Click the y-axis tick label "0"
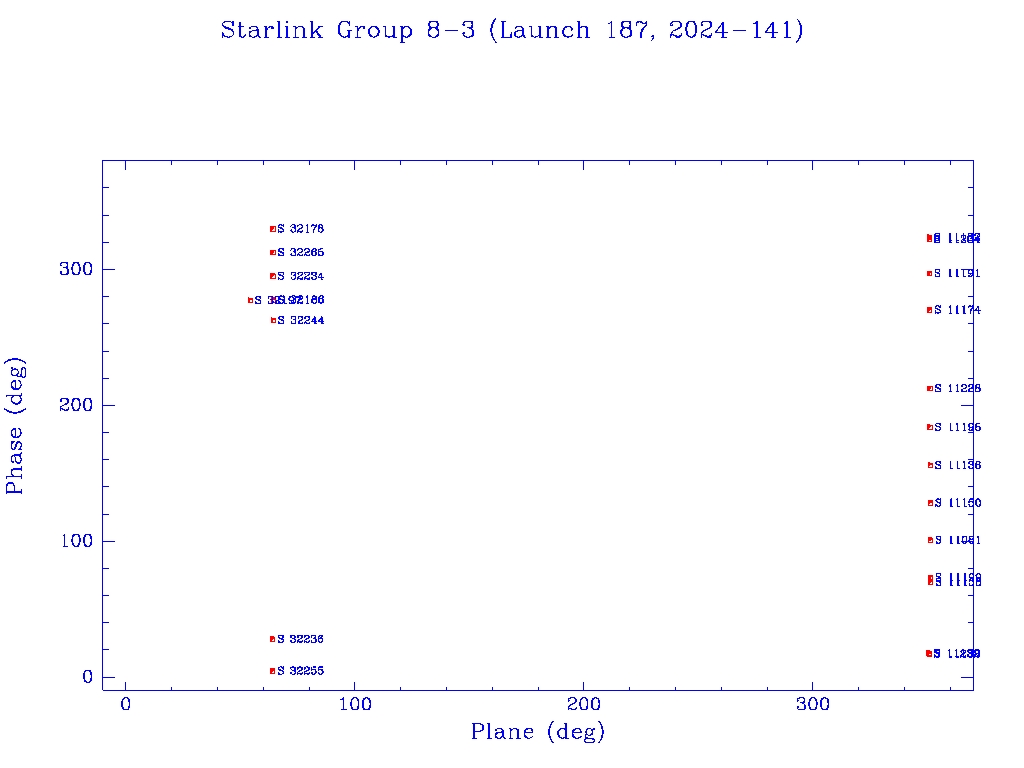1024x768 pixels. coord(88,677)
